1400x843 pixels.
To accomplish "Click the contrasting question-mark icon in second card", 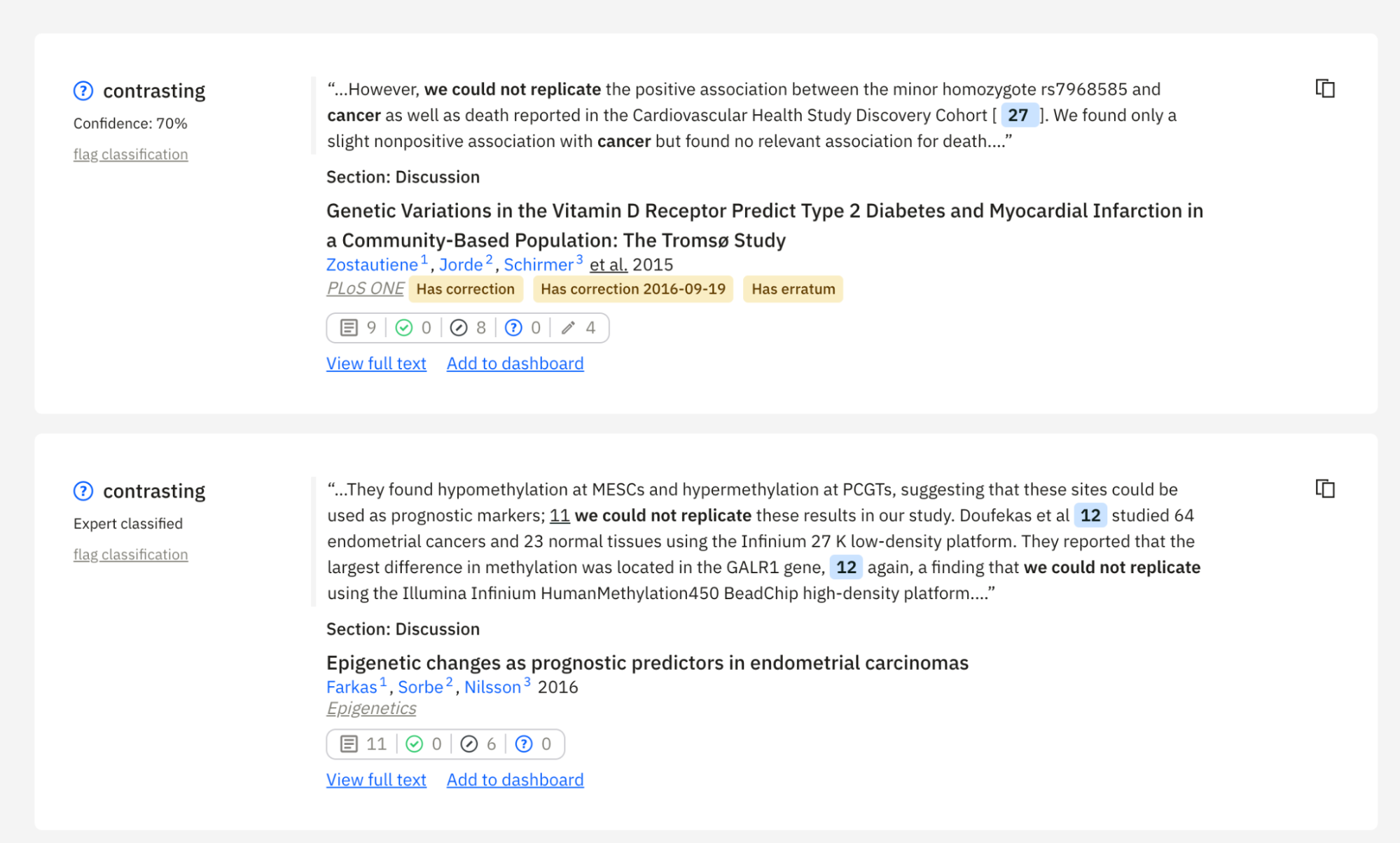I will tap(83, 491).
